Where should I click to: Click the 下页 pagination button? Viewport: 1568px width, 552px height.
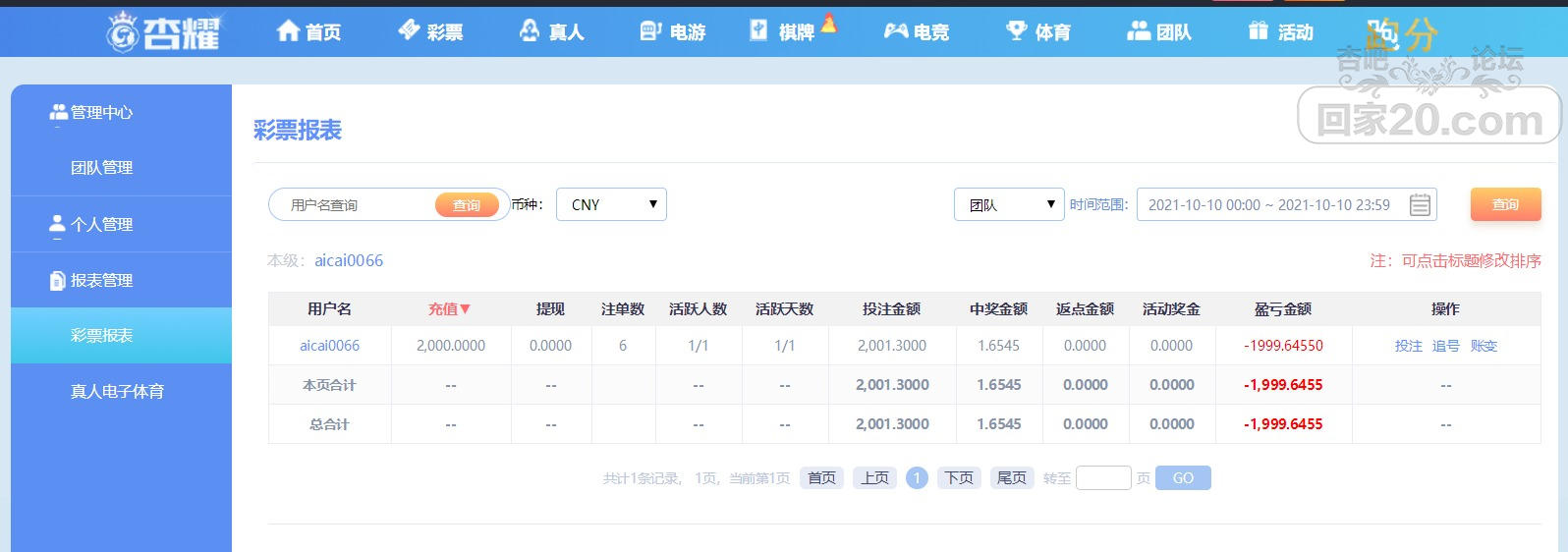[959, 477]
